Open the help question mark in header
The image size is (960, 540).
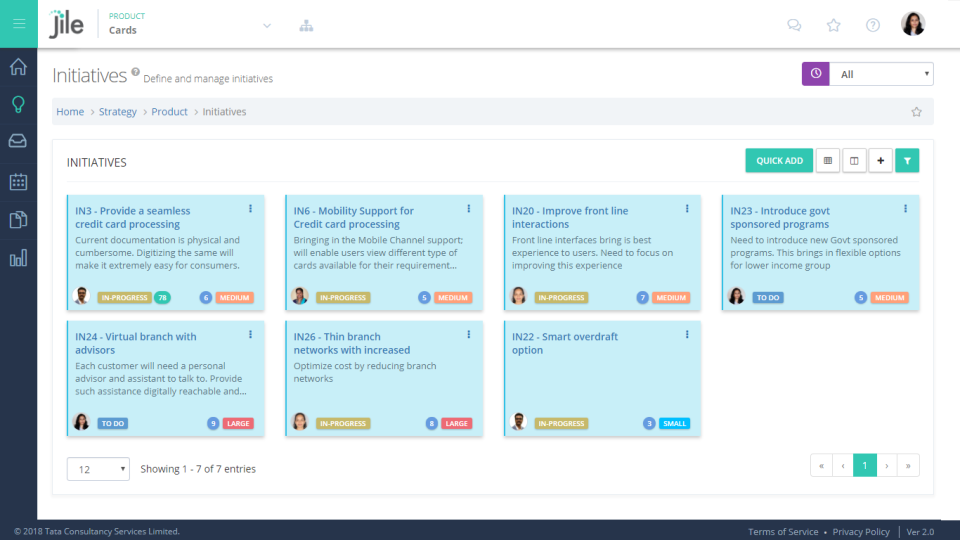point(872,25)
